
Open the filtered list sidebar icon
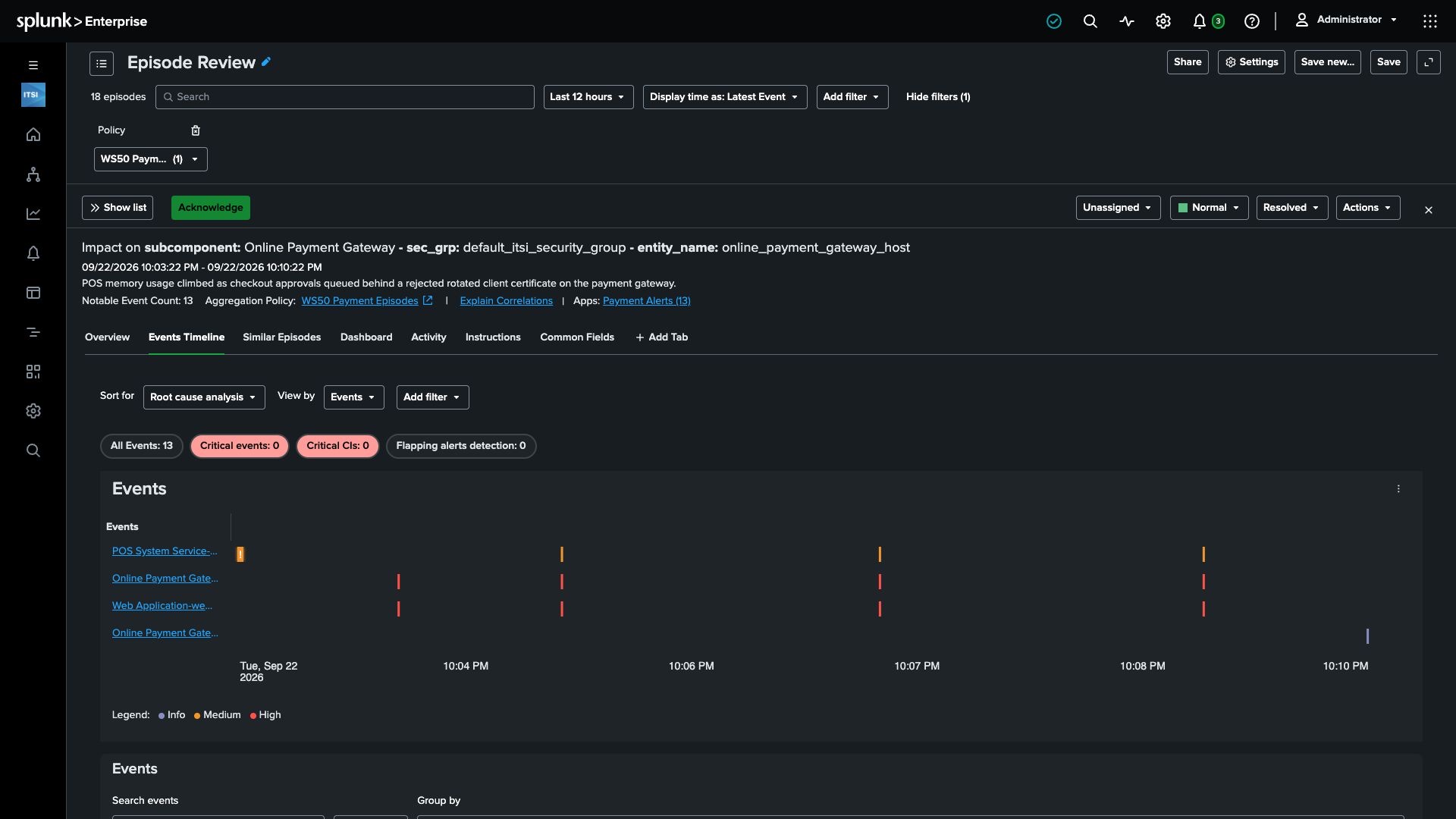(33, 332)
